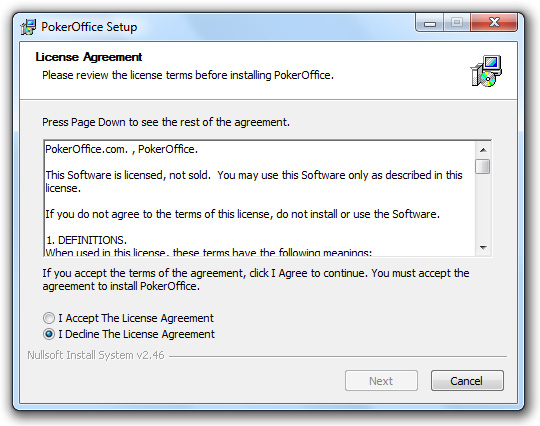Click the installer computer-and-disc icon in header
This screenshot has height=426, width=540.
pyautogui.click(x=486, y=71)
